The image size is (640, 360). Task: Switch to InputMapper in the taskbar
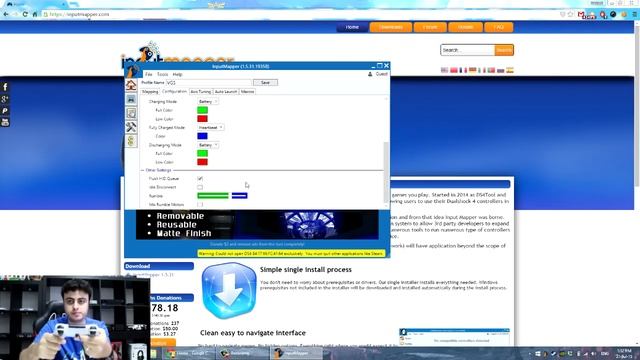[x=296, y=353]
